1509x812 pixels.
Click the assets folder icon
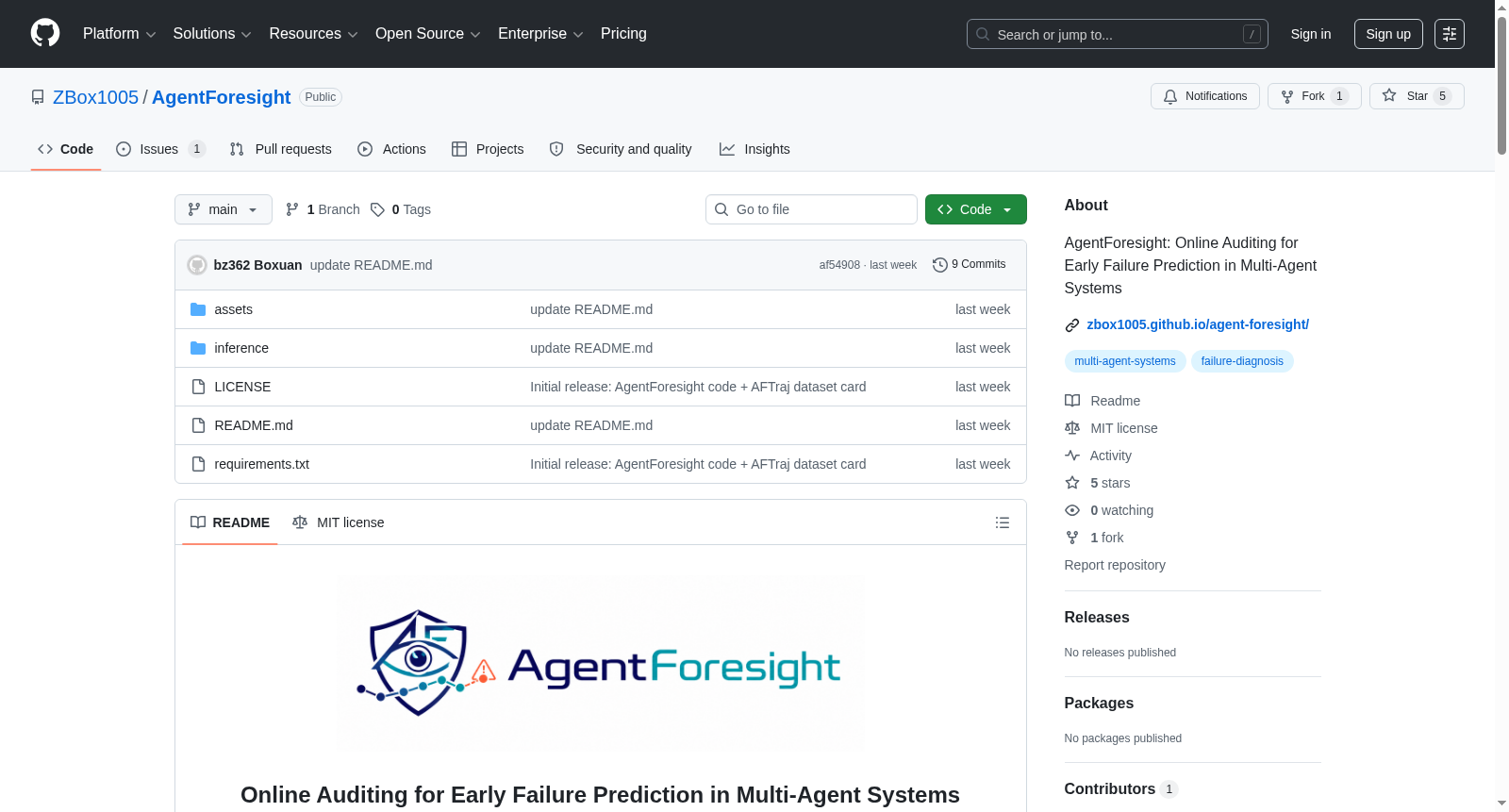coord(198,309)
